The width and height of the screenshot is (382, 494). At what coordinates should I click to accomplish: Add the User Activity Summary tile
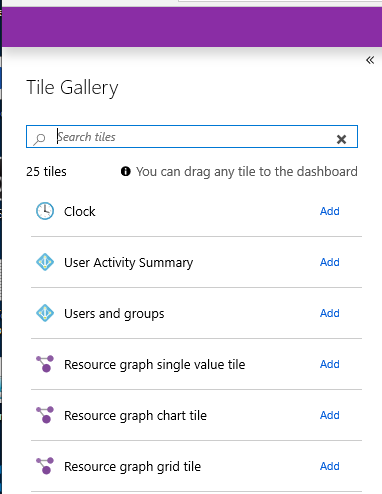(330, 262)
